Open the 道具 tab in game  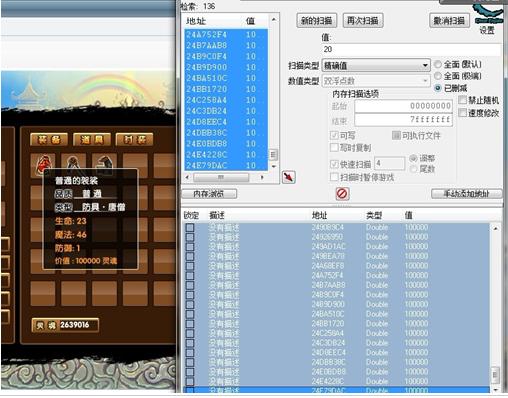pos(92,139)
